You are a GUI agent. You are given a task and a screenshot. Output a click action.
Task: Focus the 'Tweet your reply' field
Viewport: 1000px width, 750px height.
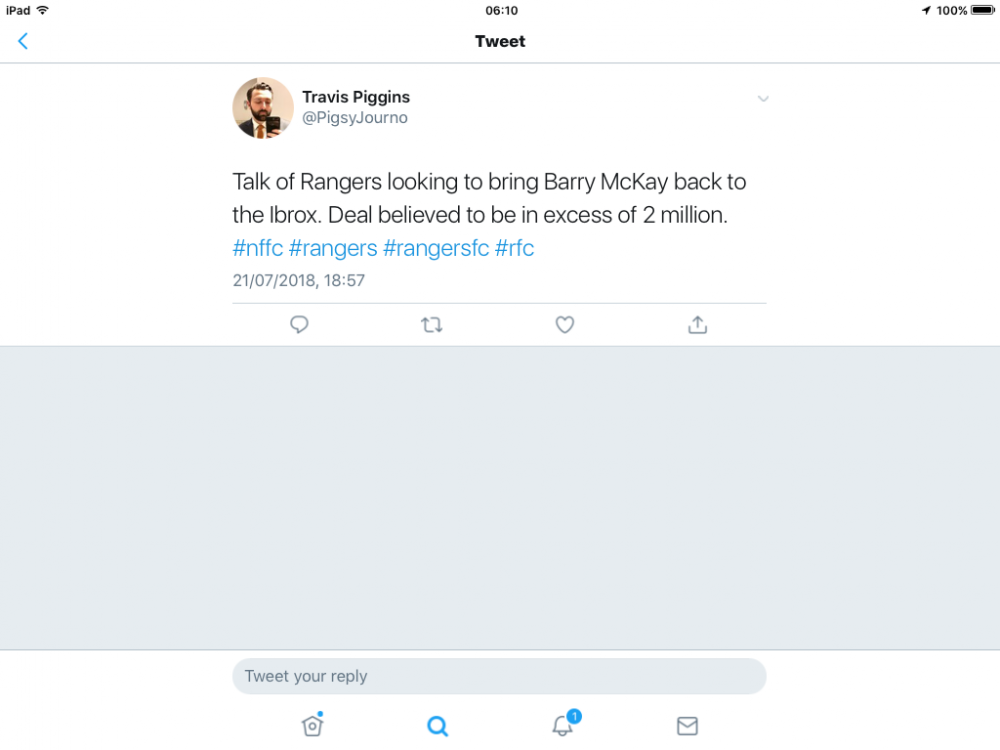click(x=499, y=676)
